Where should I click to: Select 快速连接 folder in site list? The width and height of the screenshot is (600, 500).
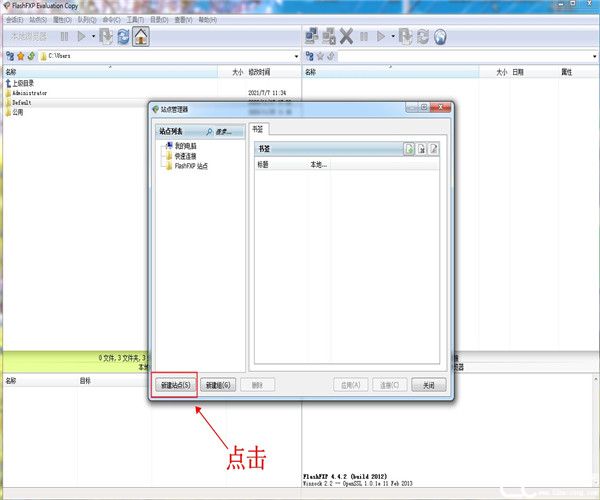pos(186,156)
